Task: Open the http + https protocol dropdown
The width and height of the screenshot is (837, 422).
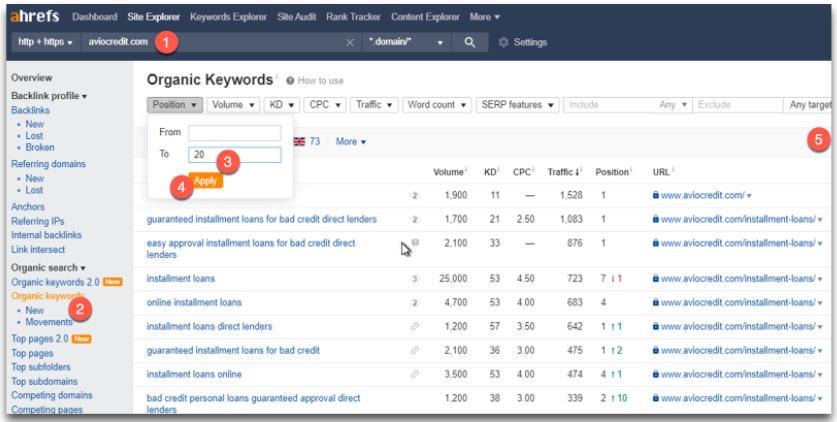Action: point(46,42)
